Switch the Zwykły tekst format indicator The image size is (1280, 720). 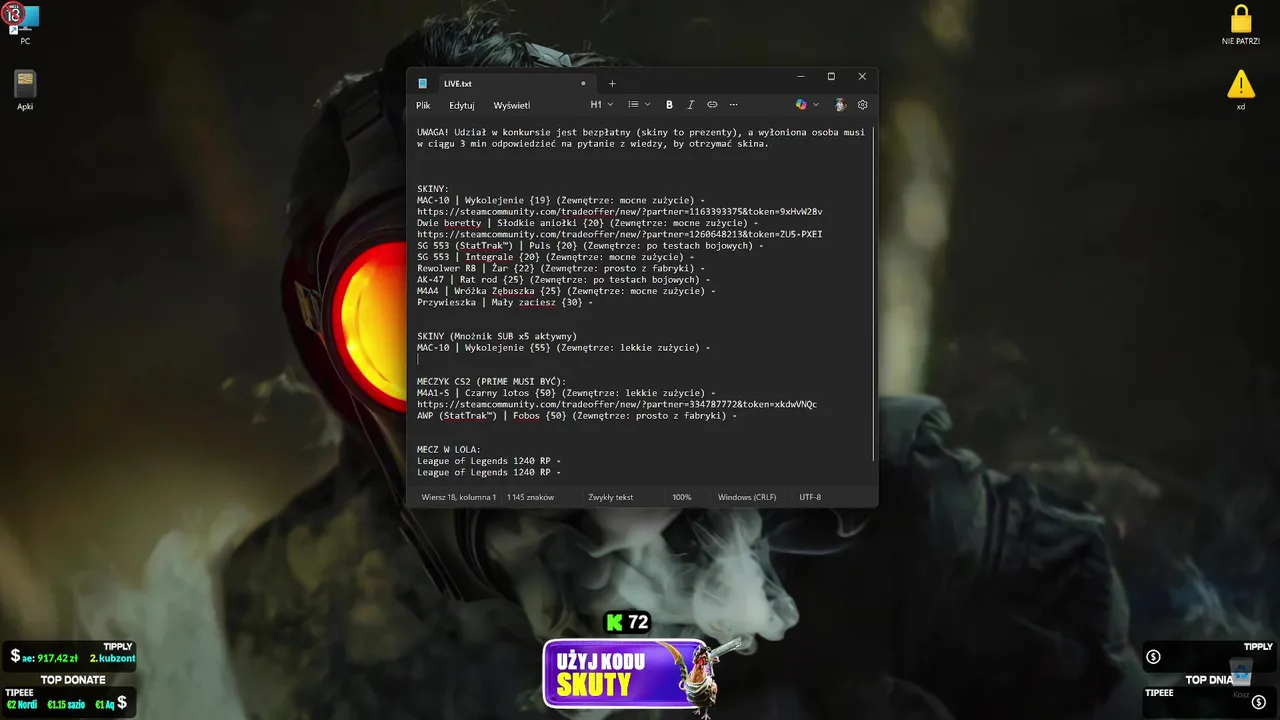click(610, 497)
